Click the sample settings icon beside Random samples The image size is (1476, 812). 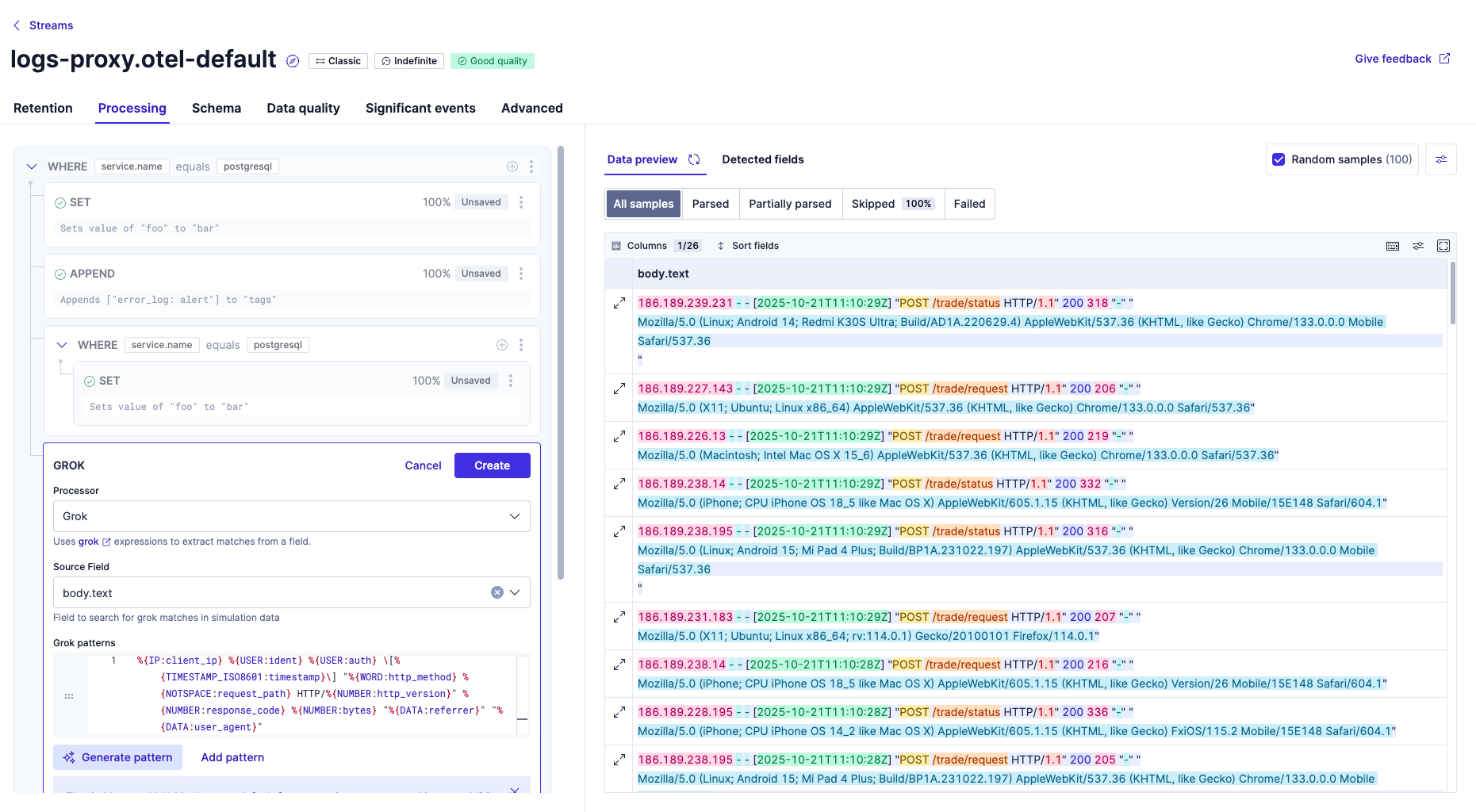1441,159
